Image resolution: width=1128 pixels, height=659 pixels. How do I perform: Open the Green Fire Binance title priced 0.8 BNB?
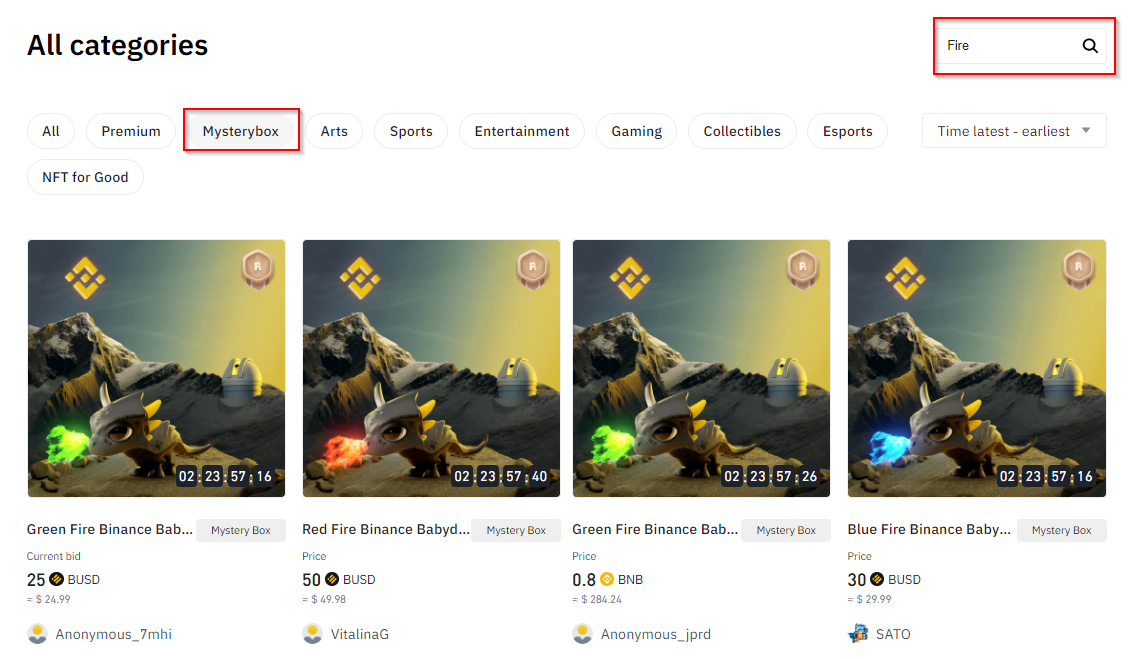655,530
